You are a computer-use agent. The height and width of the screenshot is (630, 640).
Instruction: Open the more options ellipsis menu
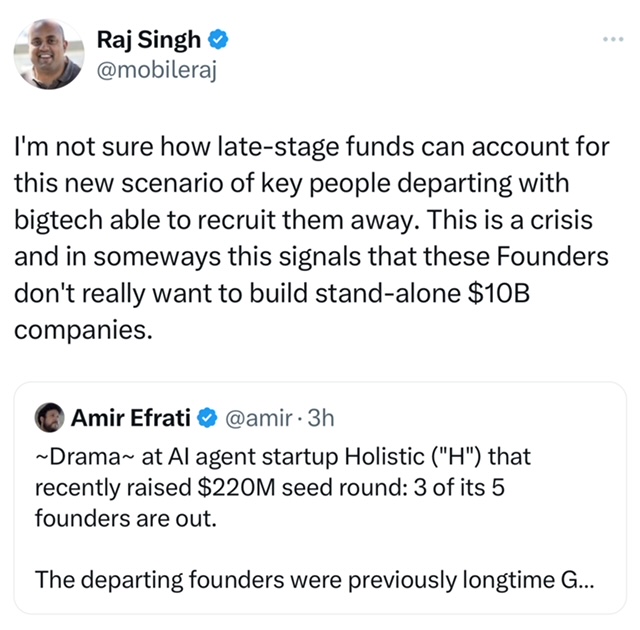coord(612,39)
